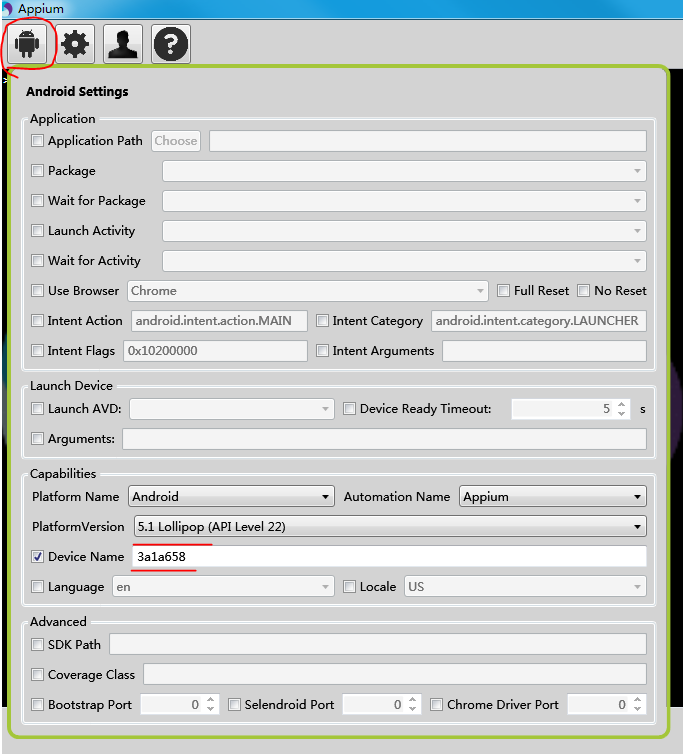Enable the Application Path checkbox
This screenshot has height=754, width=683.
click(x=38, y=141)
